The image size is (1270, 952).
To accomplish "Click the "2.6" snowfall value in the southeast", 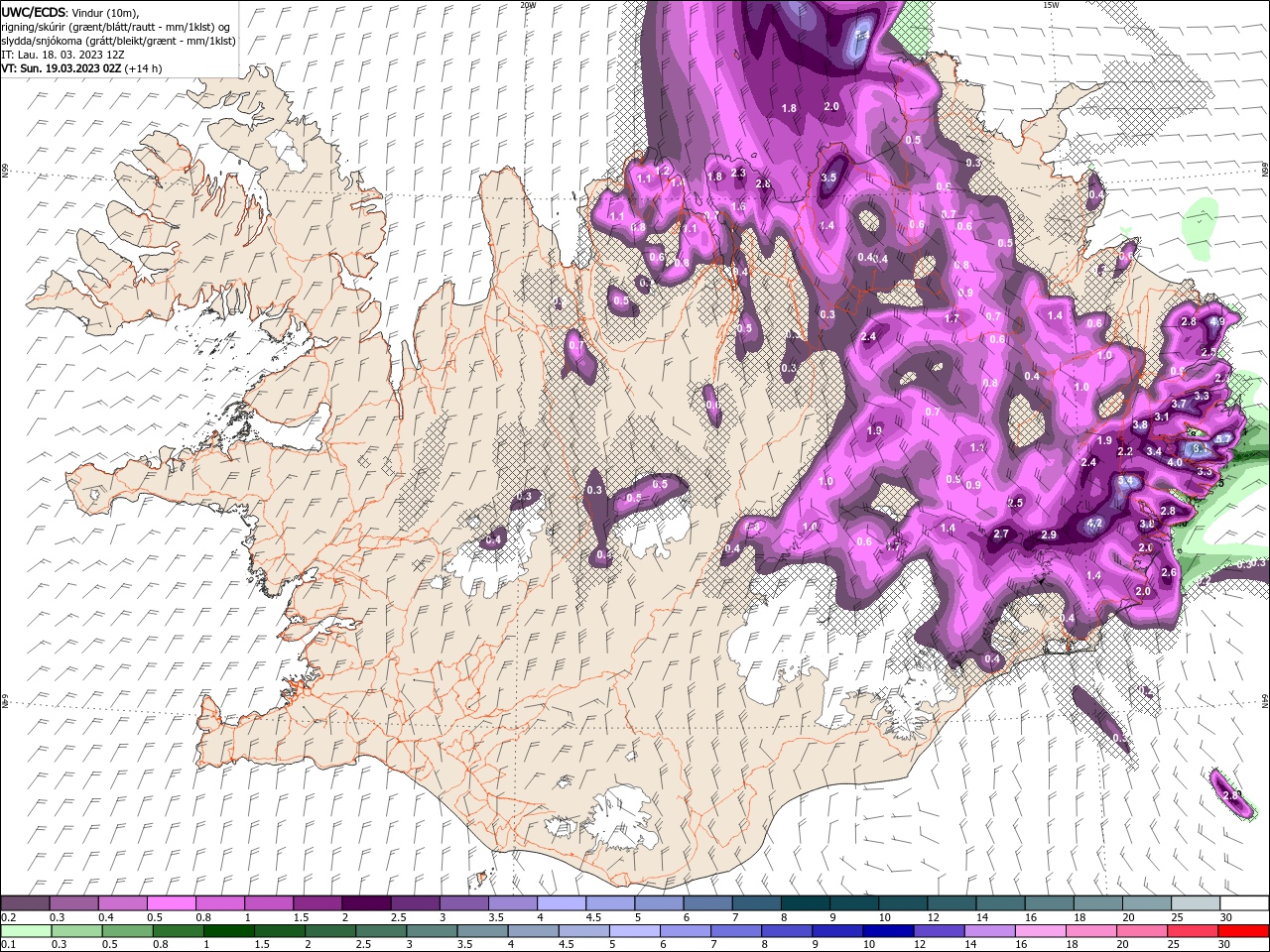I will [1169, 572].
